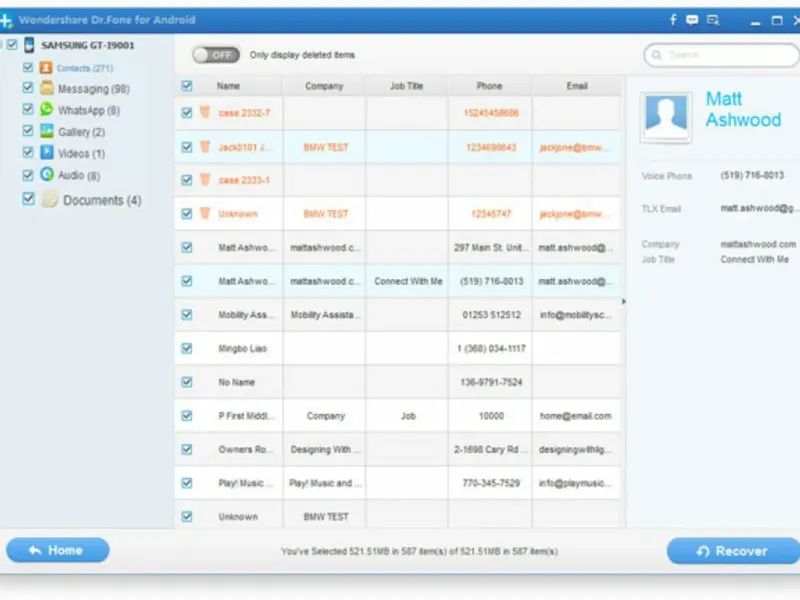Collapse the detail panel arrow
This screenshot has width=800, height=600.
coord(623,302)
